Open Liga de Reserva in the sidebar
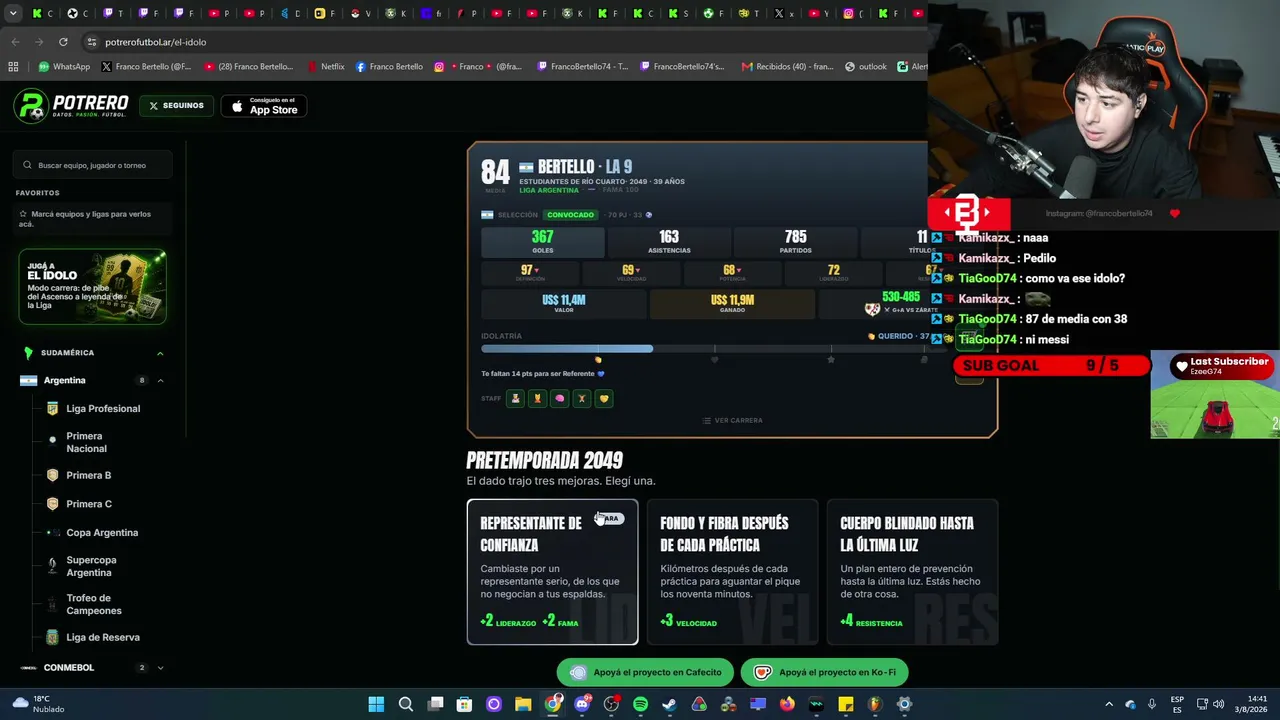1280x720 pixels. 103,637
